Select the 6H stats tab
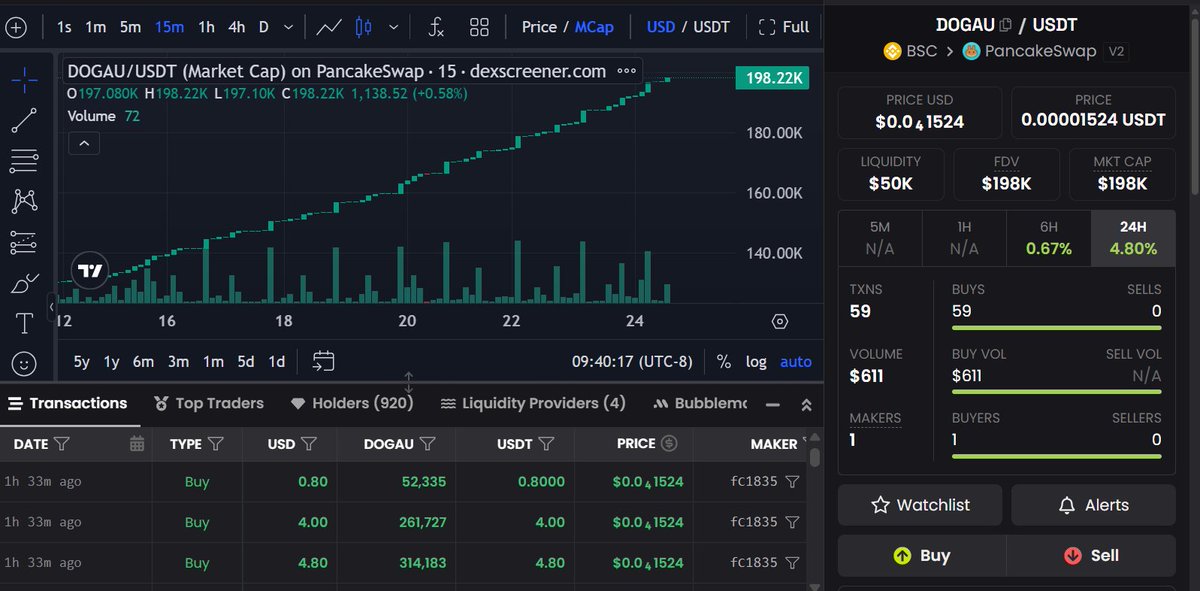 pos(1049,238)
